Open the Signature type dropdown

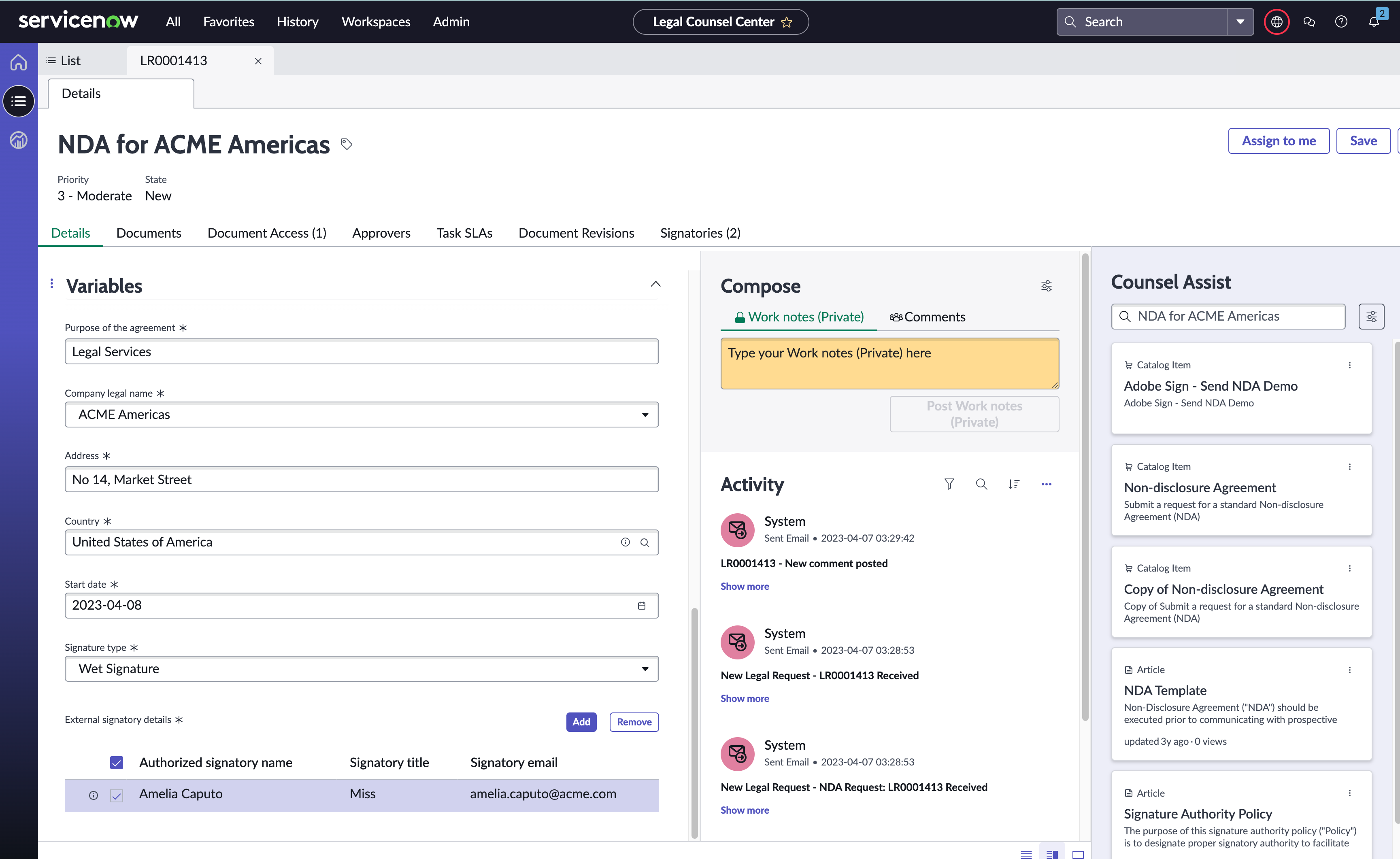[362, 669]
